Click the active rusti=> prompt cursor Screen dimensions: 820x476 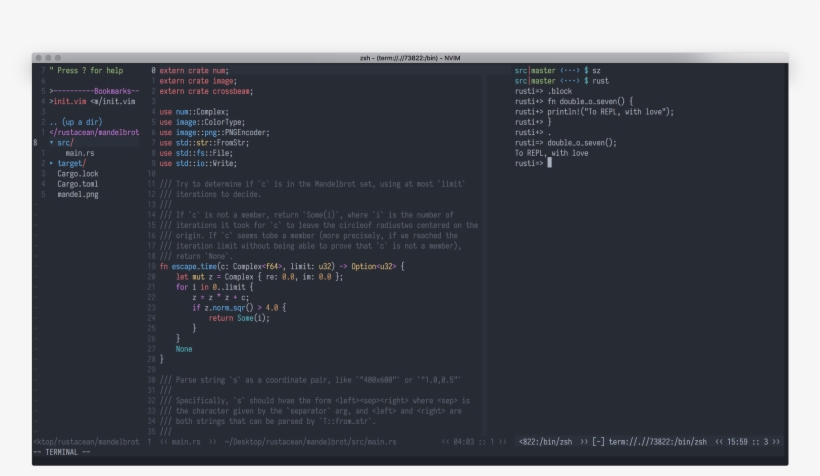pos(550,163)
